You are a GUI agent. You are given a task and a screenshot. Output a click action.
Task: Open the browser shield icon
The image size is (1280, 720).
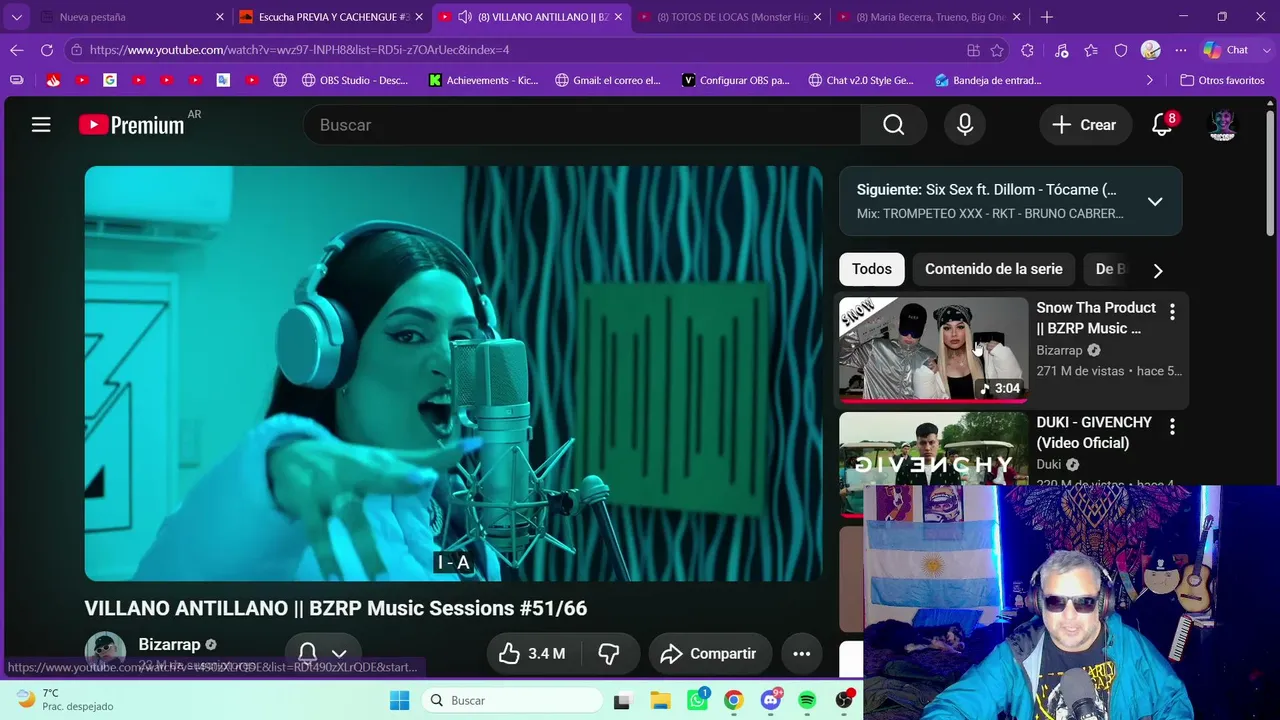coord(1121,50)
